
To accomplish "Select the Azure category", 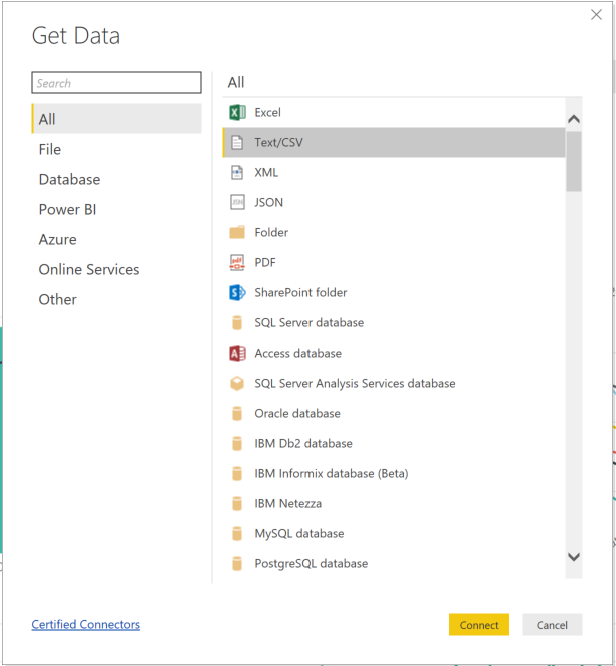I will pos(116,240).
